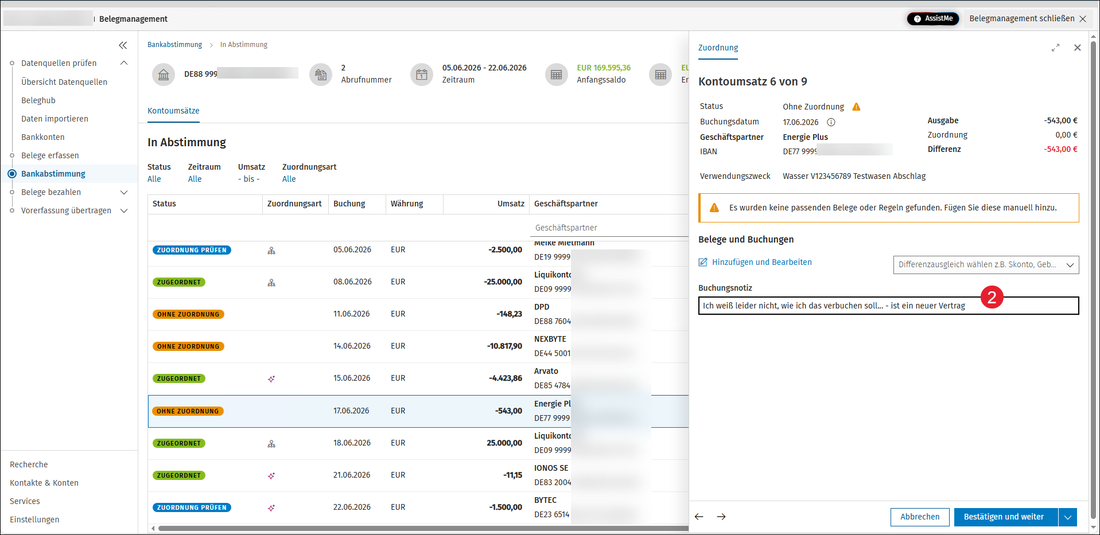Sort by the Umsatz column header
Viewport: 1100px width, 535px height.
click(x=511, y=204)
